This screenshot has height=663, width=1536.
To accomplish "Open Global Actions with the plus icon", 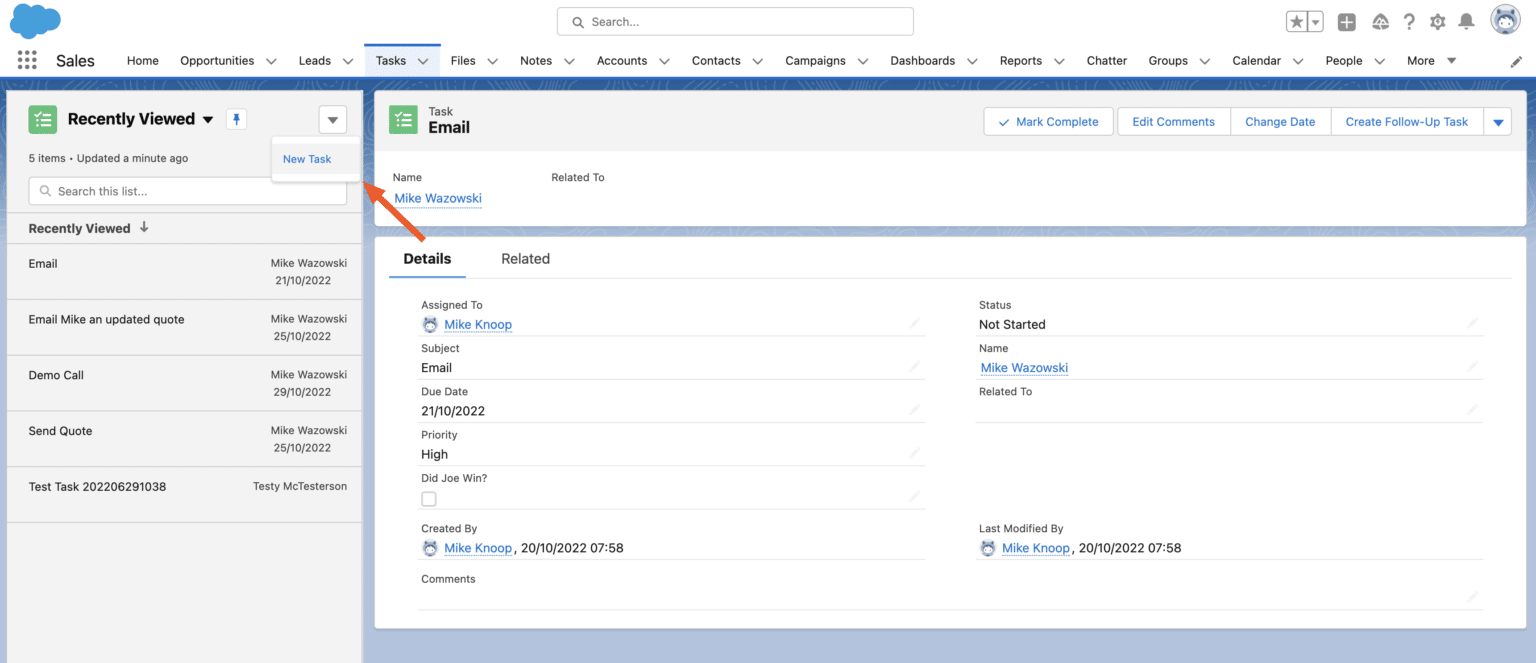I will 1347,20.
